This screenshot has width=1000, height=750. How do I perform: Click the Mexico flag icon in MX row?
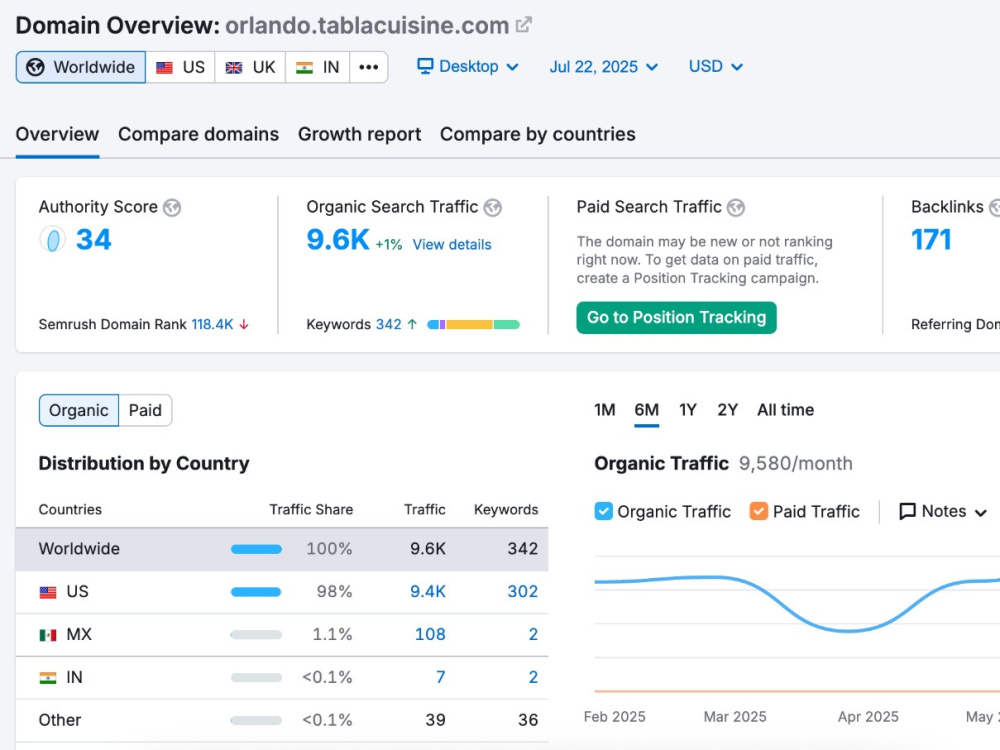tap(48, 635)
